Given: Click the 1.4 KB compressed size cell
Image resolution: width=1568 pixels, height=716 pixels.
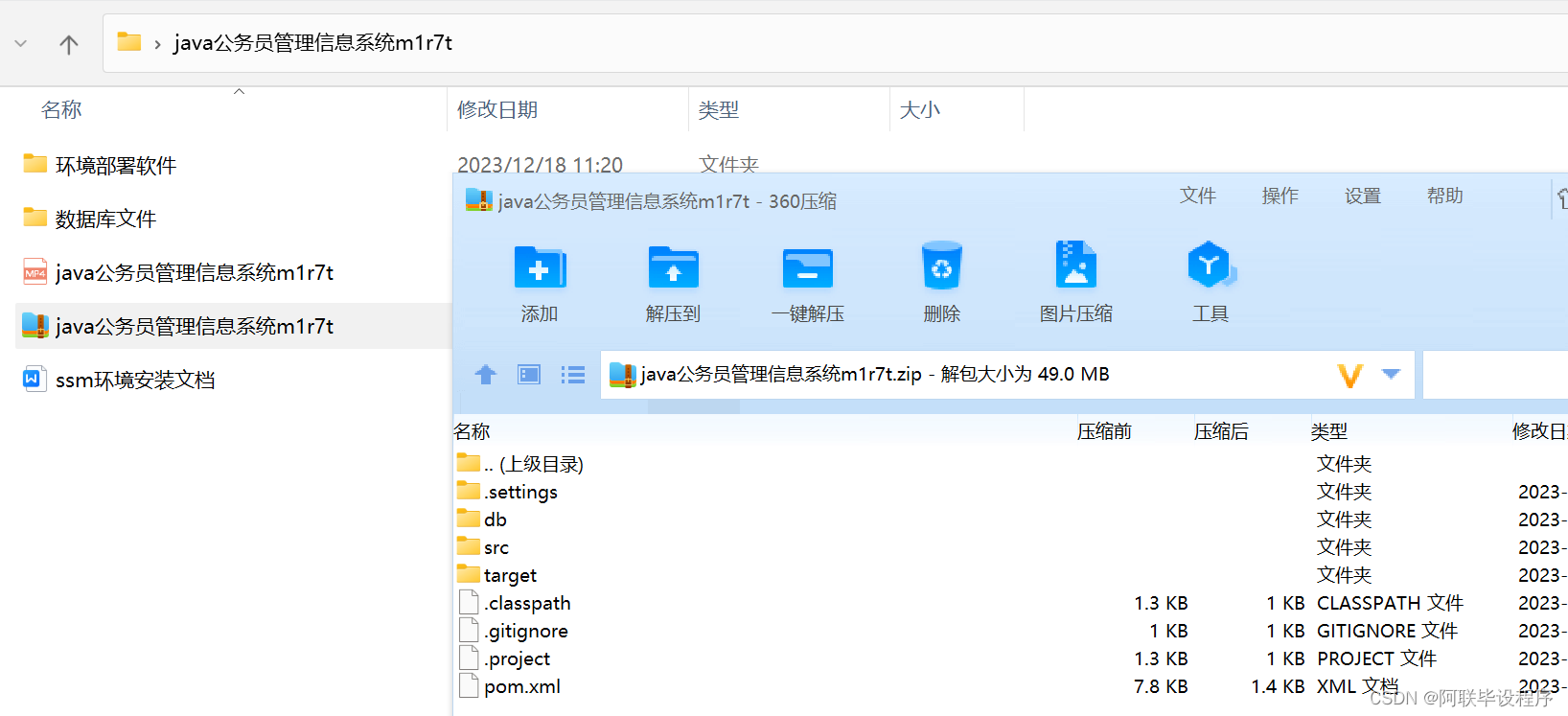Looking at the screenshot, I should 1278,686.
